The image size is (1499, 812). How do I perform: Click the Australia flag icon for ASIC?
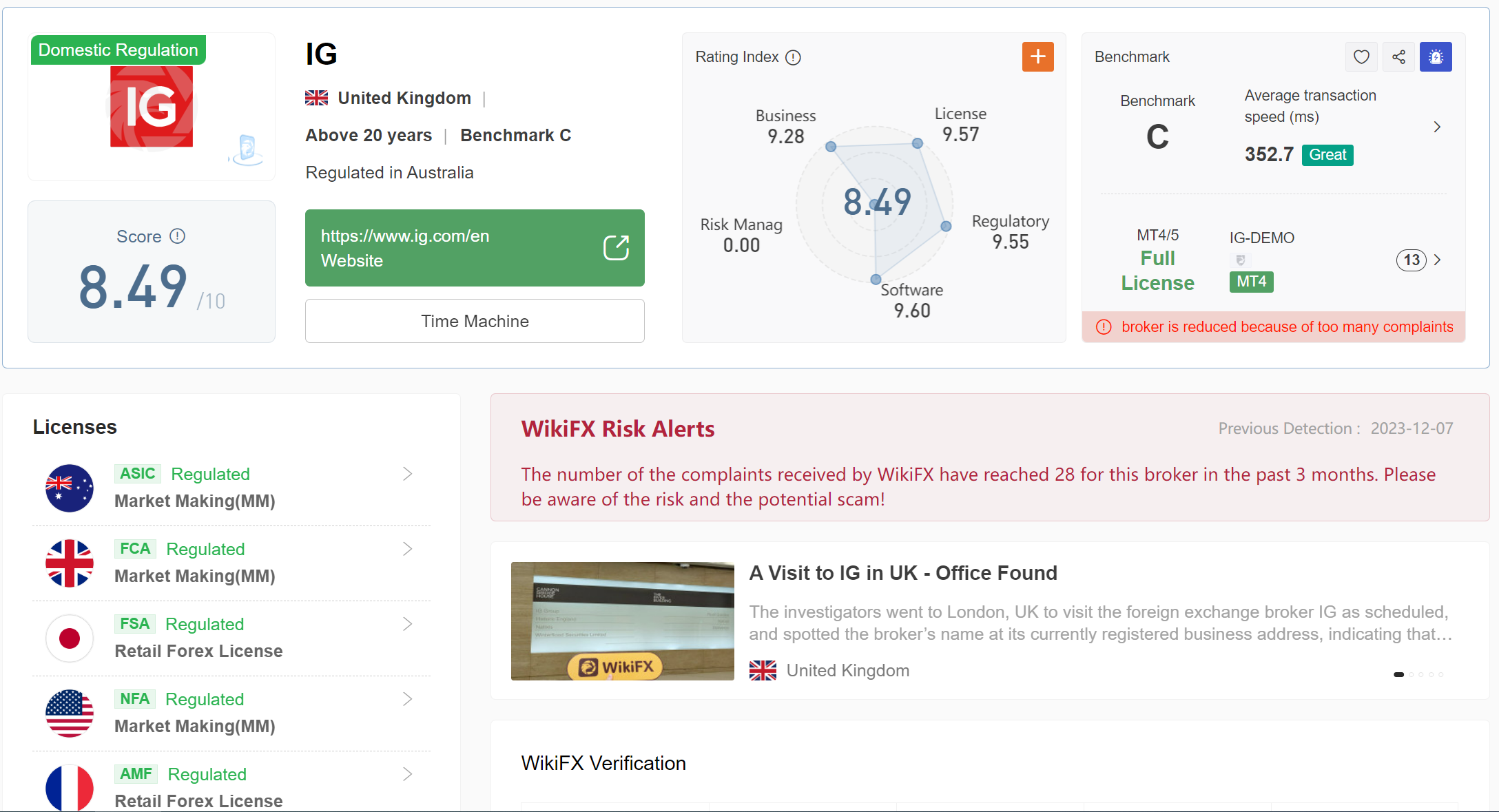coord(70,488)
